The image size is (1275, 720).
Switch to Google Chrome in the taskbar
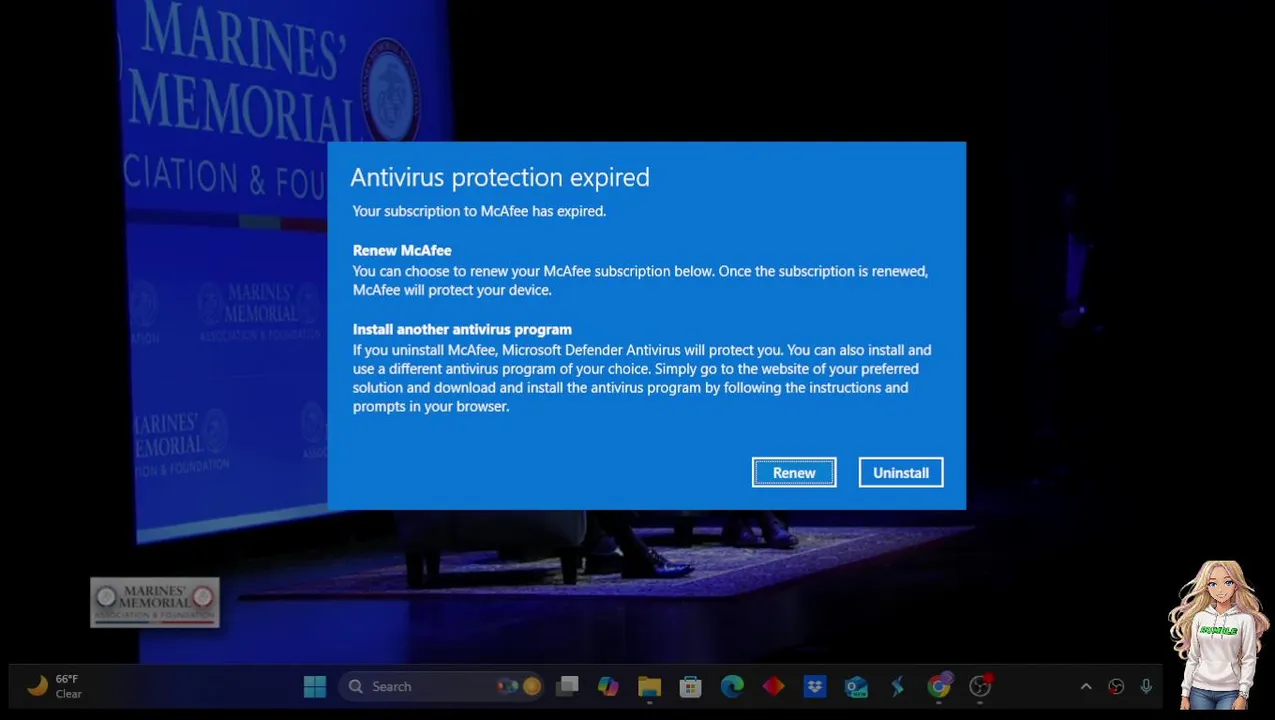[938, 686]
